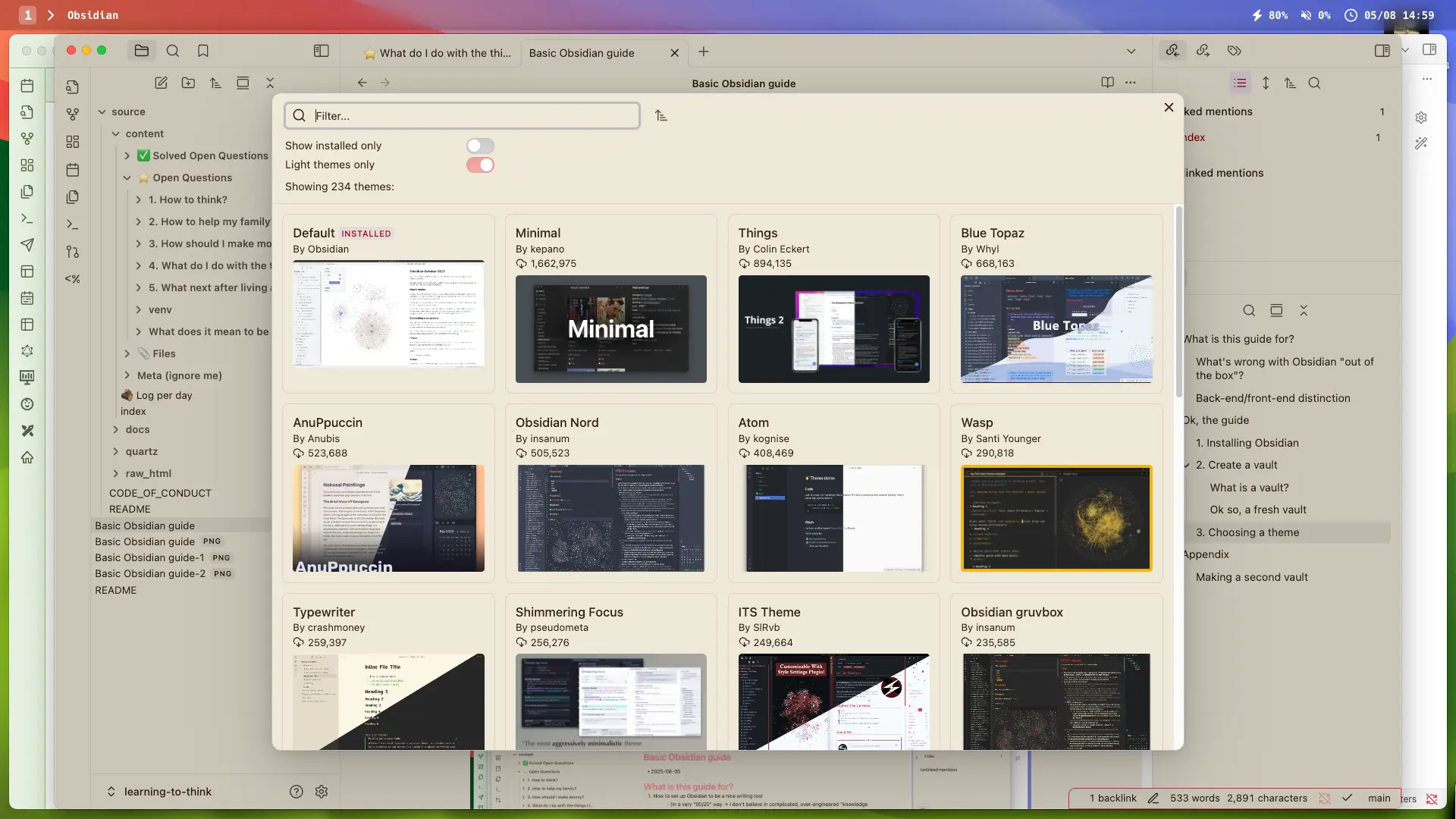Collapse the Open Questions folder
The image size is (1456, 819).
[127, 177]
